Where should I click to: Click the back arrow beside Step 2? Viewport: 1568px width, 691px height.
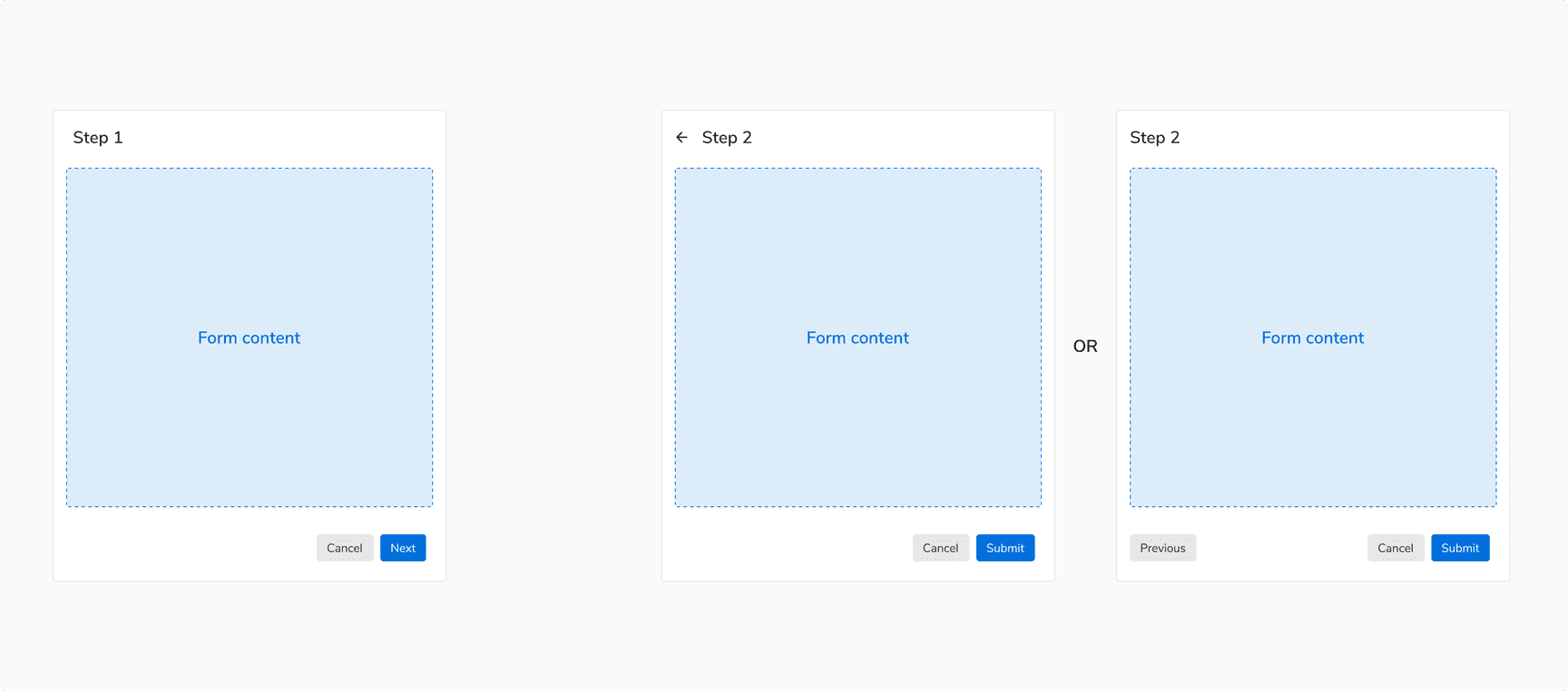[681, 138]
